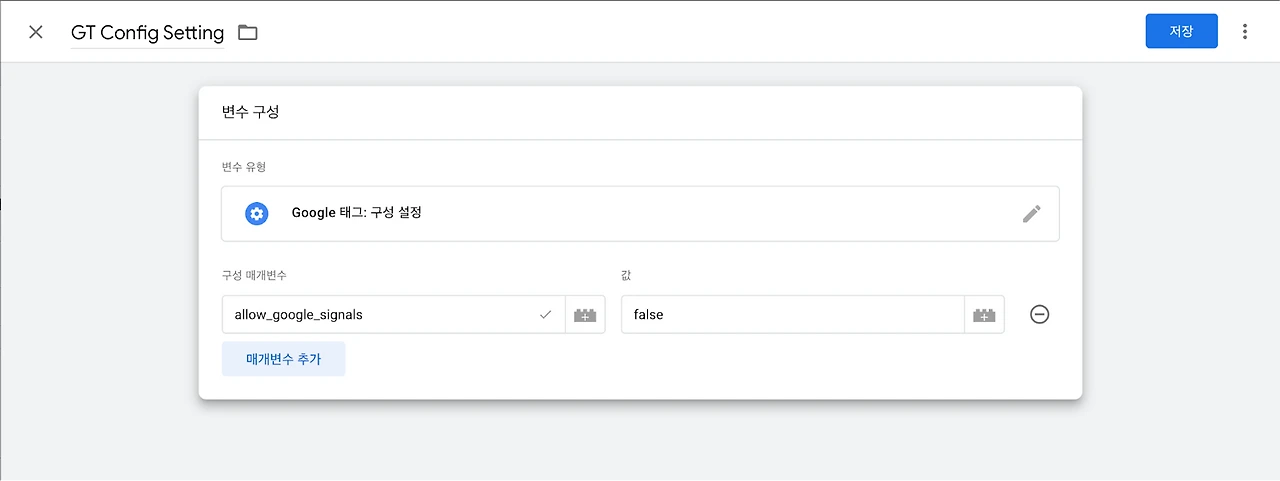Remove parameter row with minus icon
This screenshot has width=1280, height=481.
pos(1040,314)
